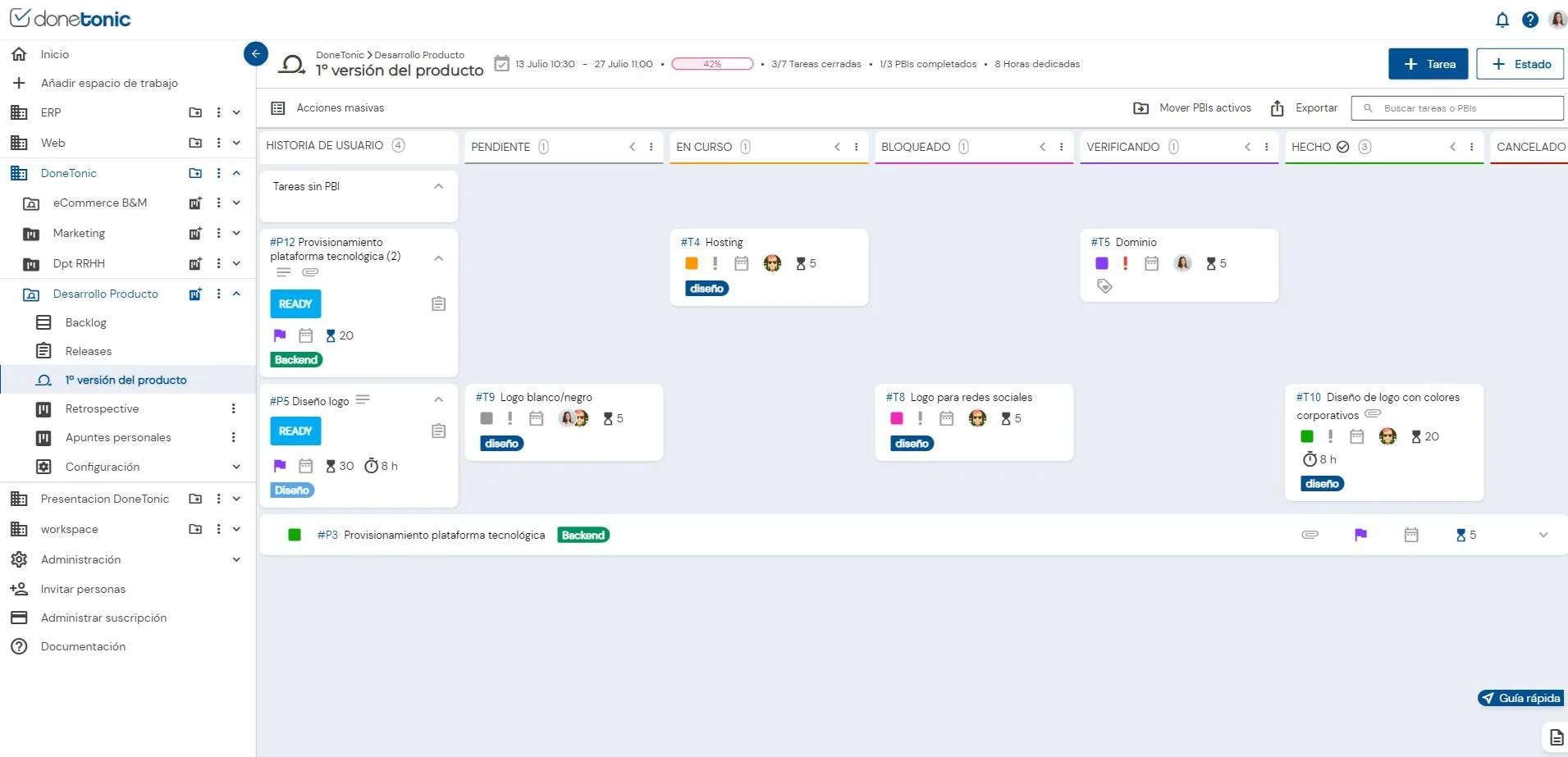Open the document icon at bottom right
This screenshot has width=1568, height=757.
coord(1556,737)
